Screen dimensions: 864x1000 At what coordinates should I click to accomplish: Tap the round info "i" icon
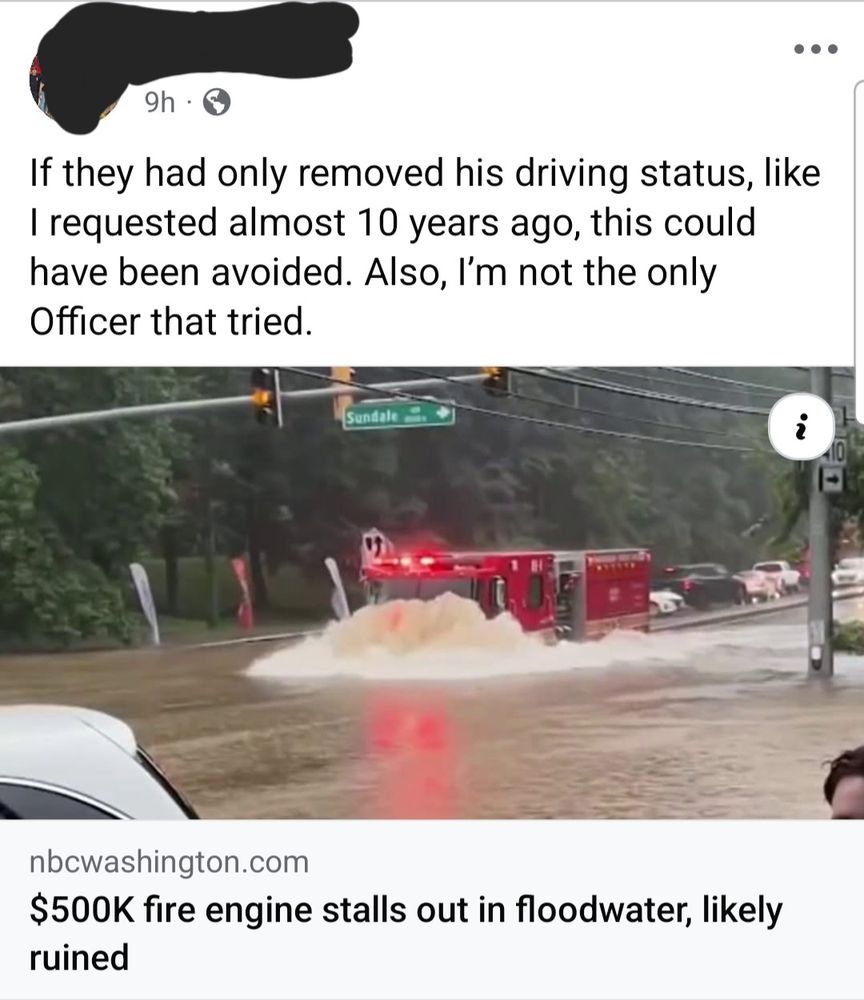click(x=802, y=427)
